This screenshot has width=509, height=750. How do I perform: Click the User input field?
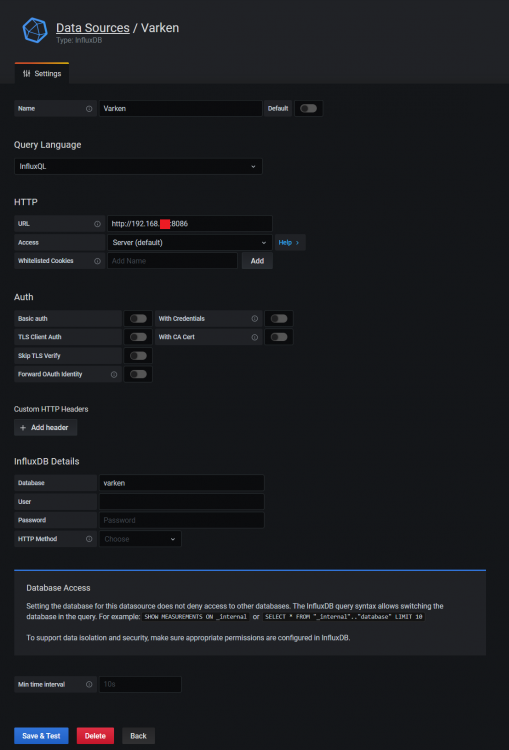pyautogui.click(x=182, y=502)
